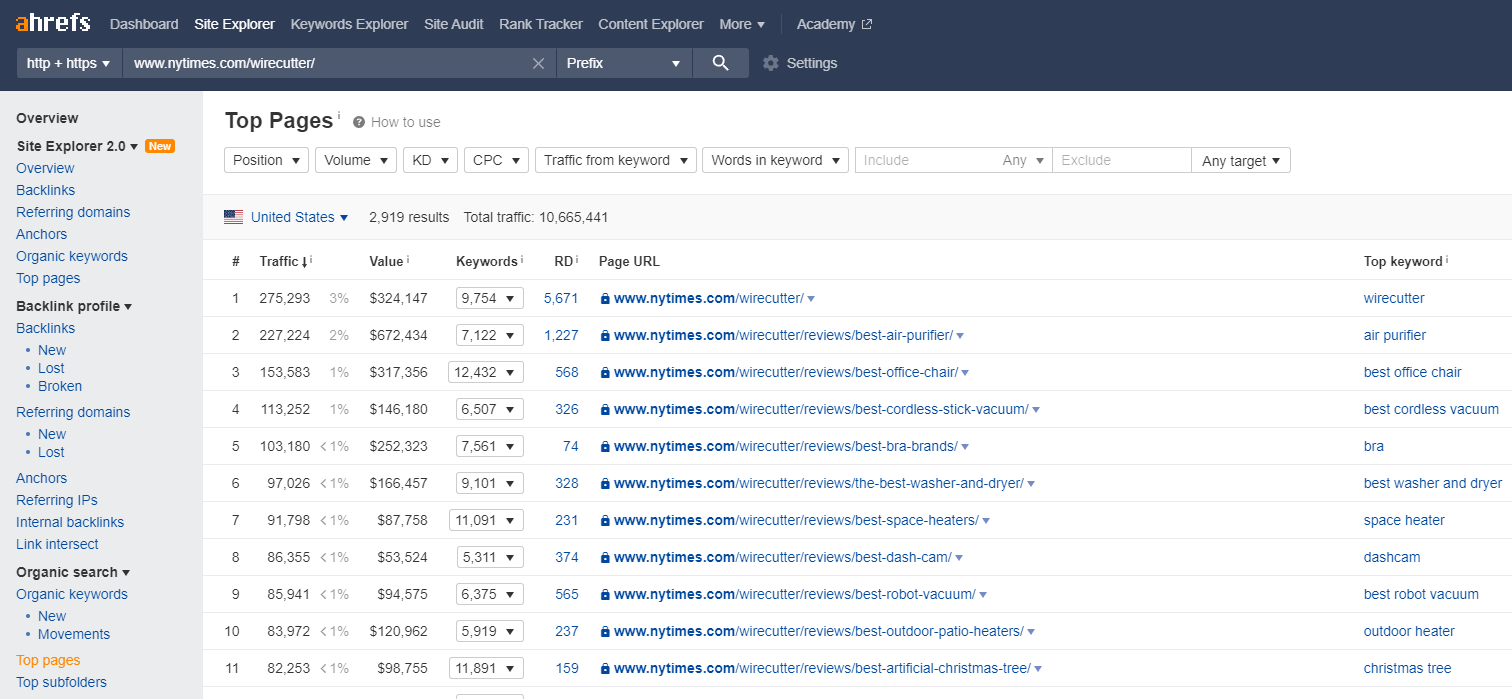
Task: Open Keywords Explorer in top navigation
Action: pyautogui.click(x=349, y=24)
